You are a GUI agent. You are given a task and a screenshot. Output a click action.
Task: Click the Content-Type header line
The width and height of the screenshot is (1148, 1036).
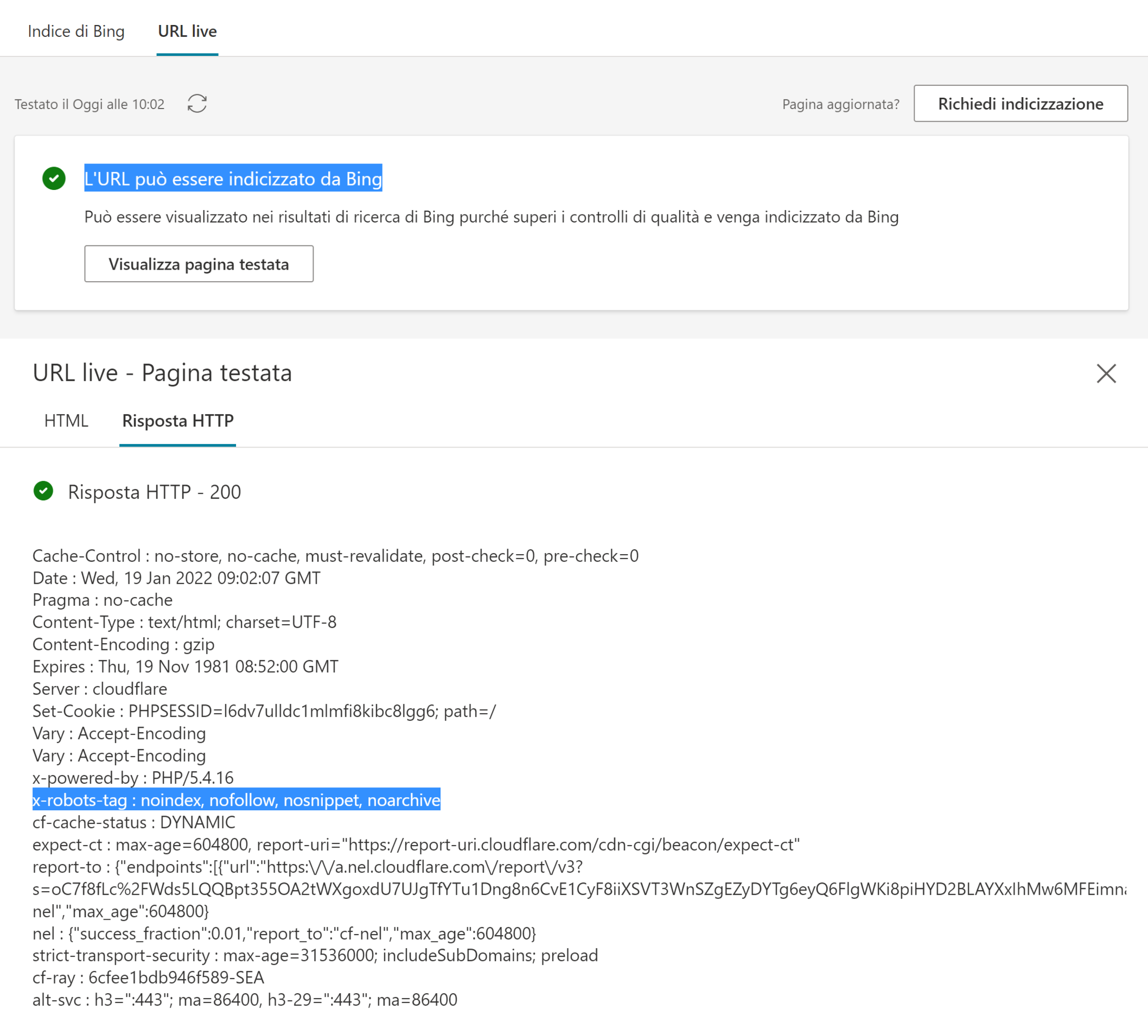184,622
